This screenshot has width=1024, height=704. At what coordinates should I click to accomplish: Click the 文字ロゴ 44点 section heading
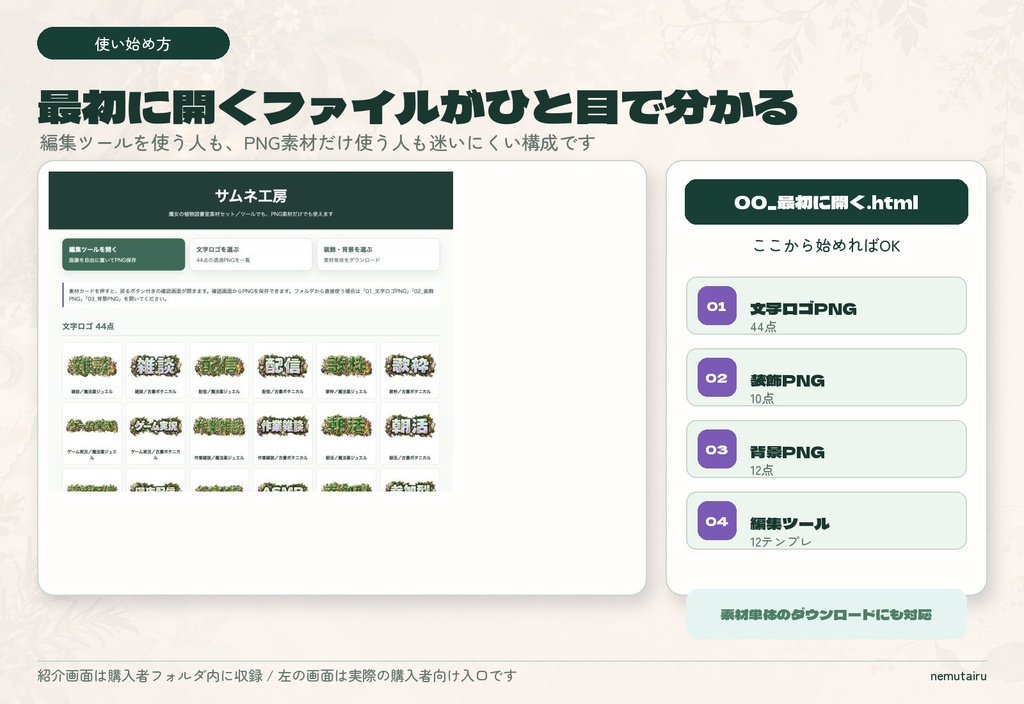point(88,326)
